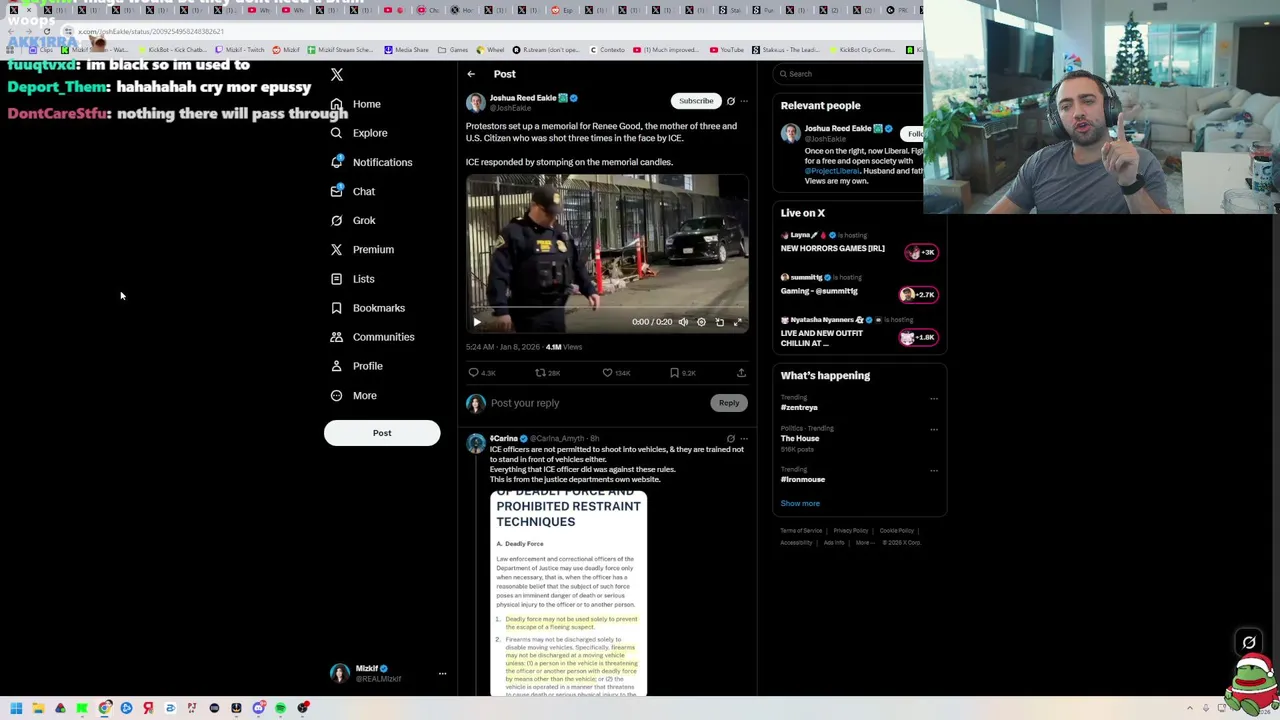
Task: Click the Grok icon beside Subscribe
Action: (730, 101)
